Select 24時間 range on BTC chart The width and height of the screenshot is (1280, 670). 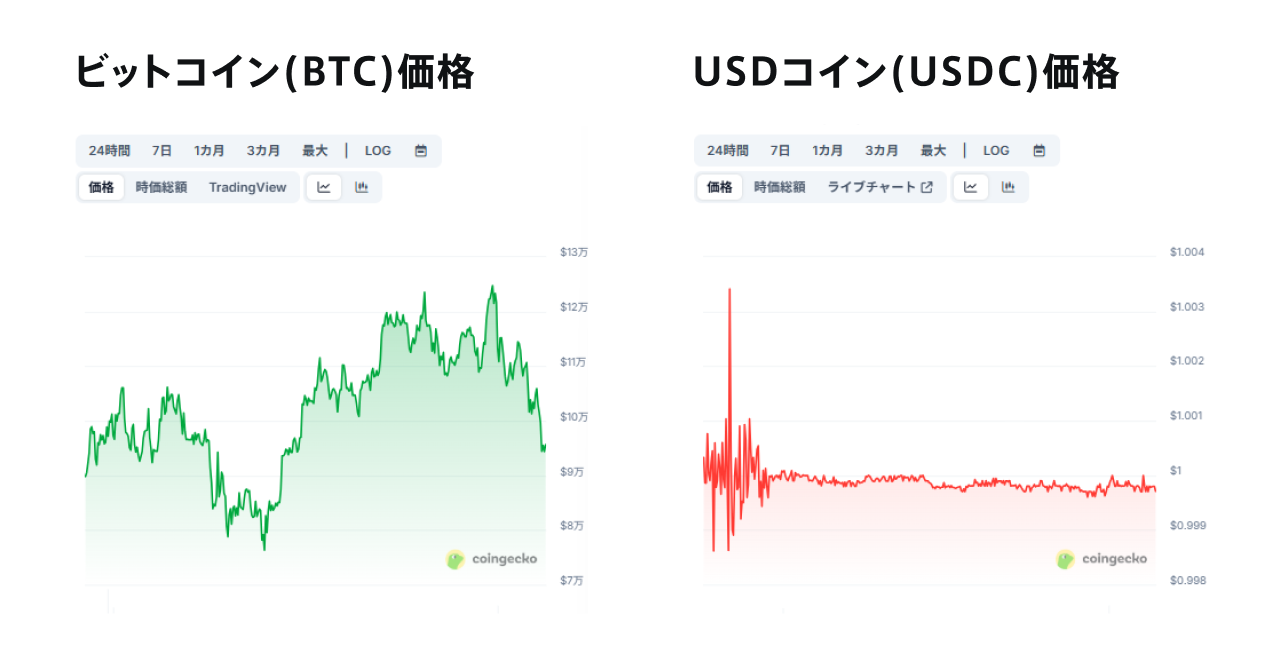click(109, 151)
